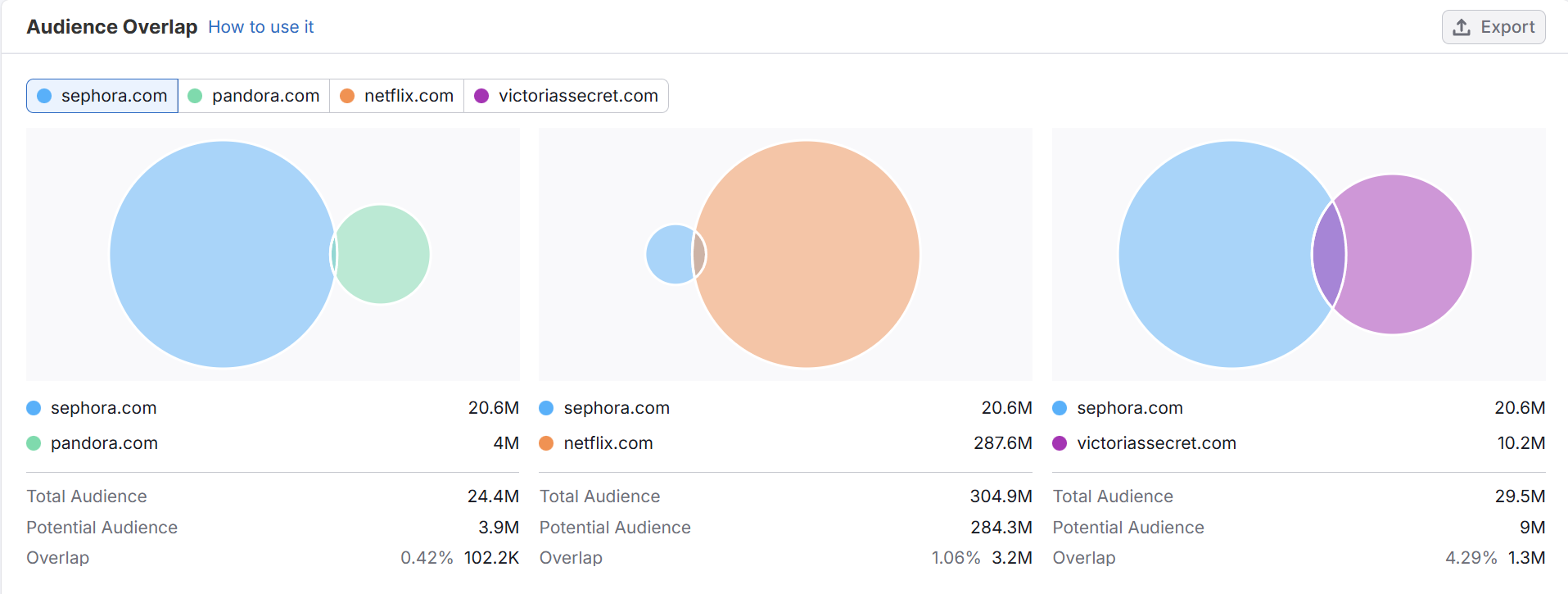Click pandora.com legend label under first chart
The width and height of the screenshot is (1568, 594).
click(x=104, y=443)
